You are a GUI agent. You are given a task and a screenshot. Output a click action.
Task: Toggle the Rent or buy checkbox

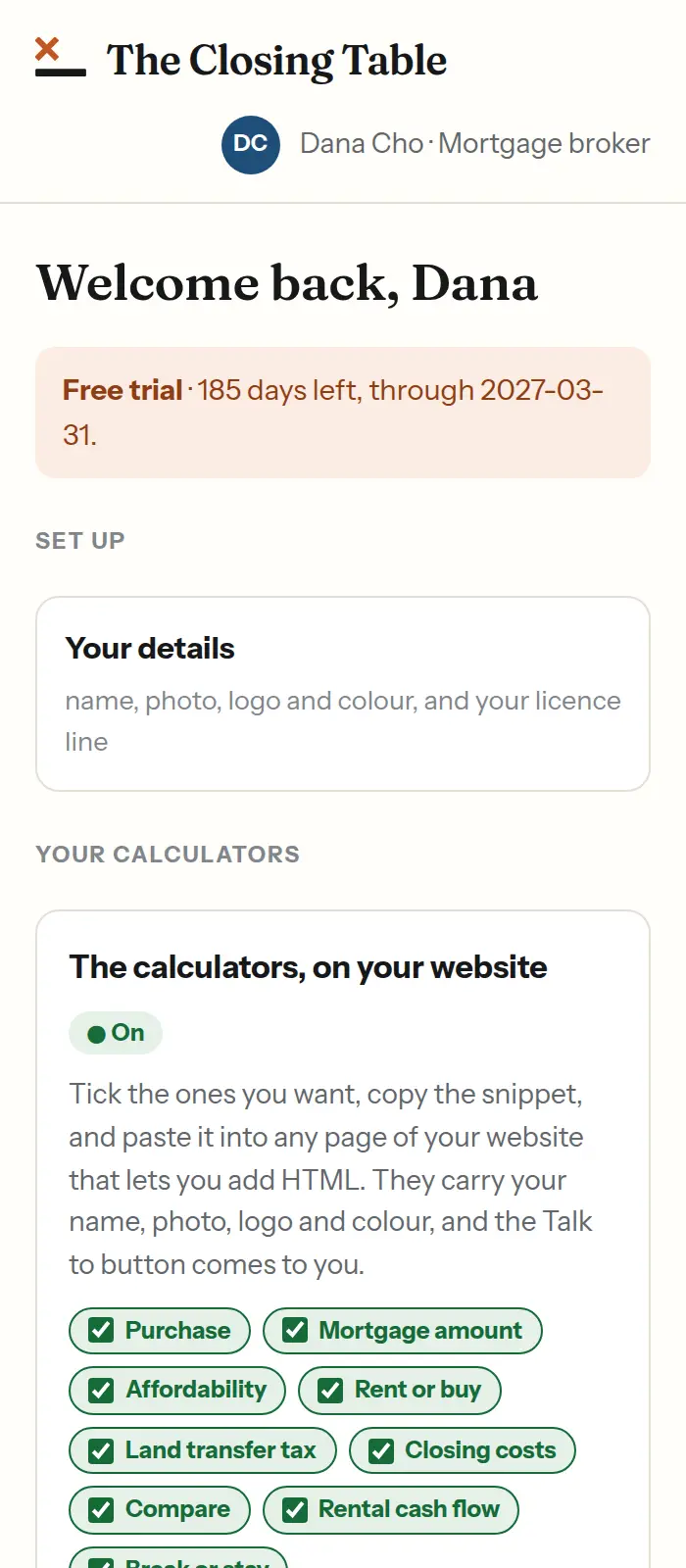(330, 1390)
